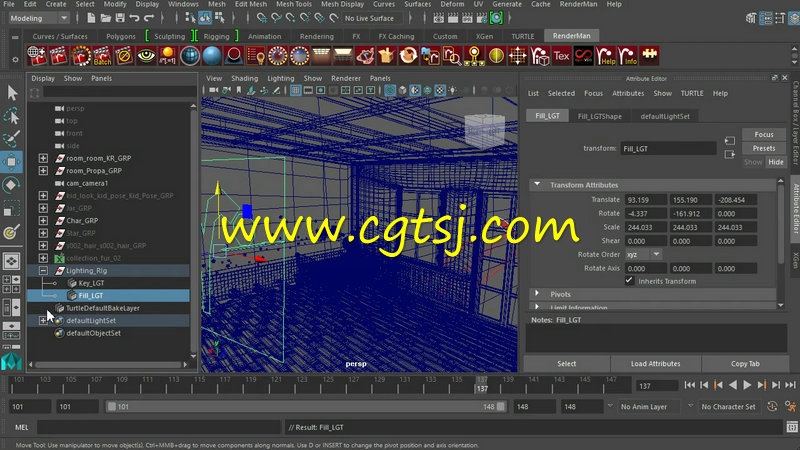Select the Paint selection tool
This screenshot has height=450, width=800.
[11, 139]
